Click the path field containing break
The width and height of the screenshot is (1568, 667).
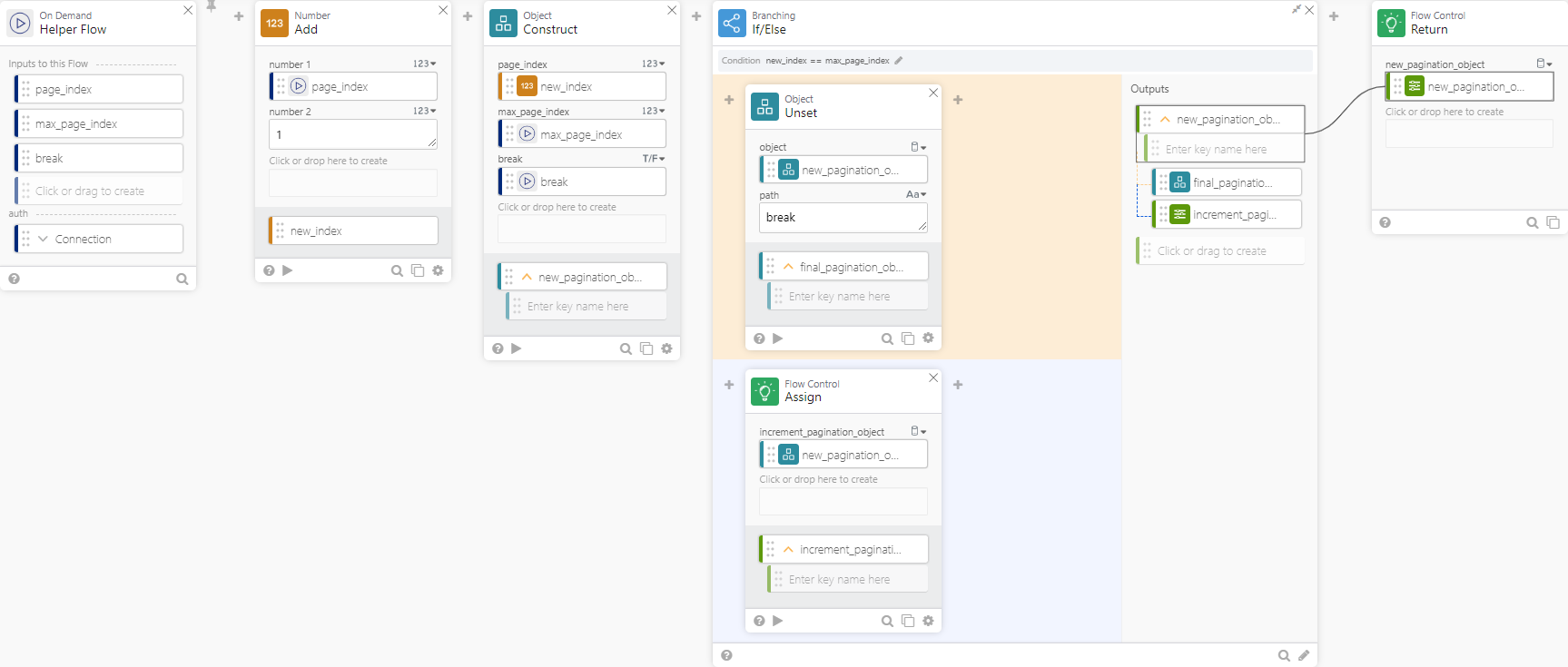(842, 218)
